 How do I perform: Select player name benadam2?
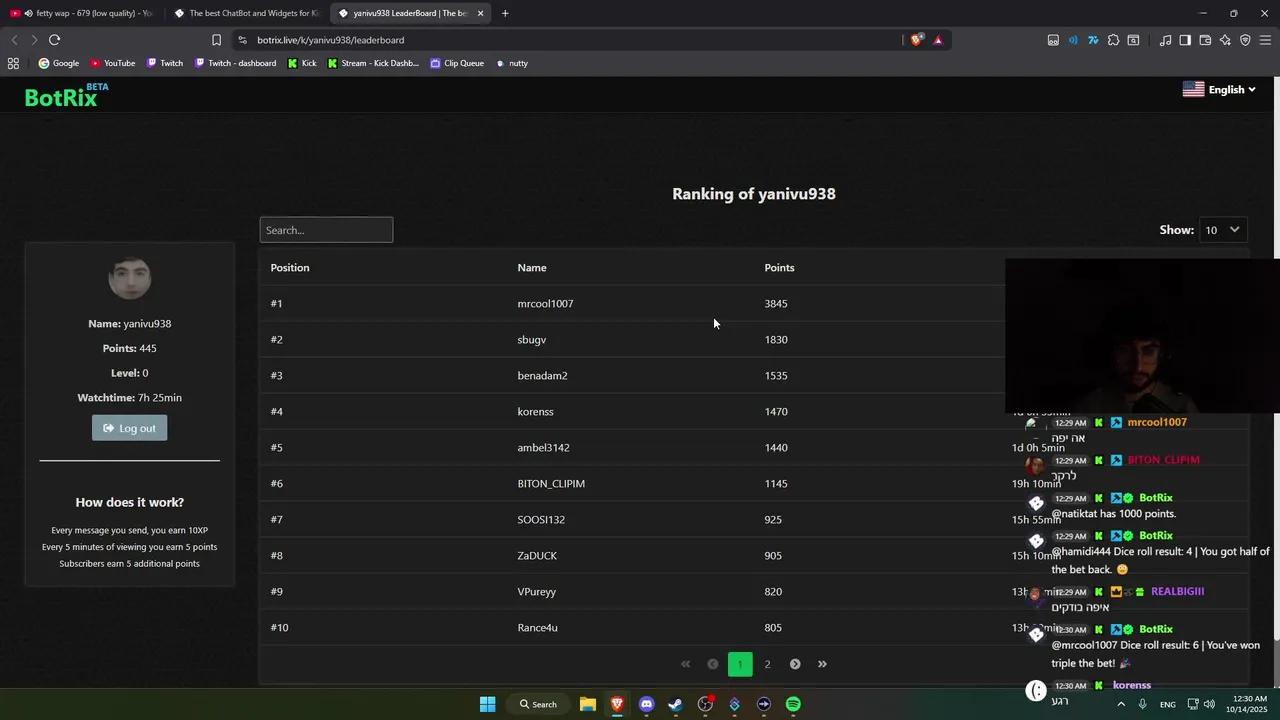pyautogui.click(x=542, y=376)
